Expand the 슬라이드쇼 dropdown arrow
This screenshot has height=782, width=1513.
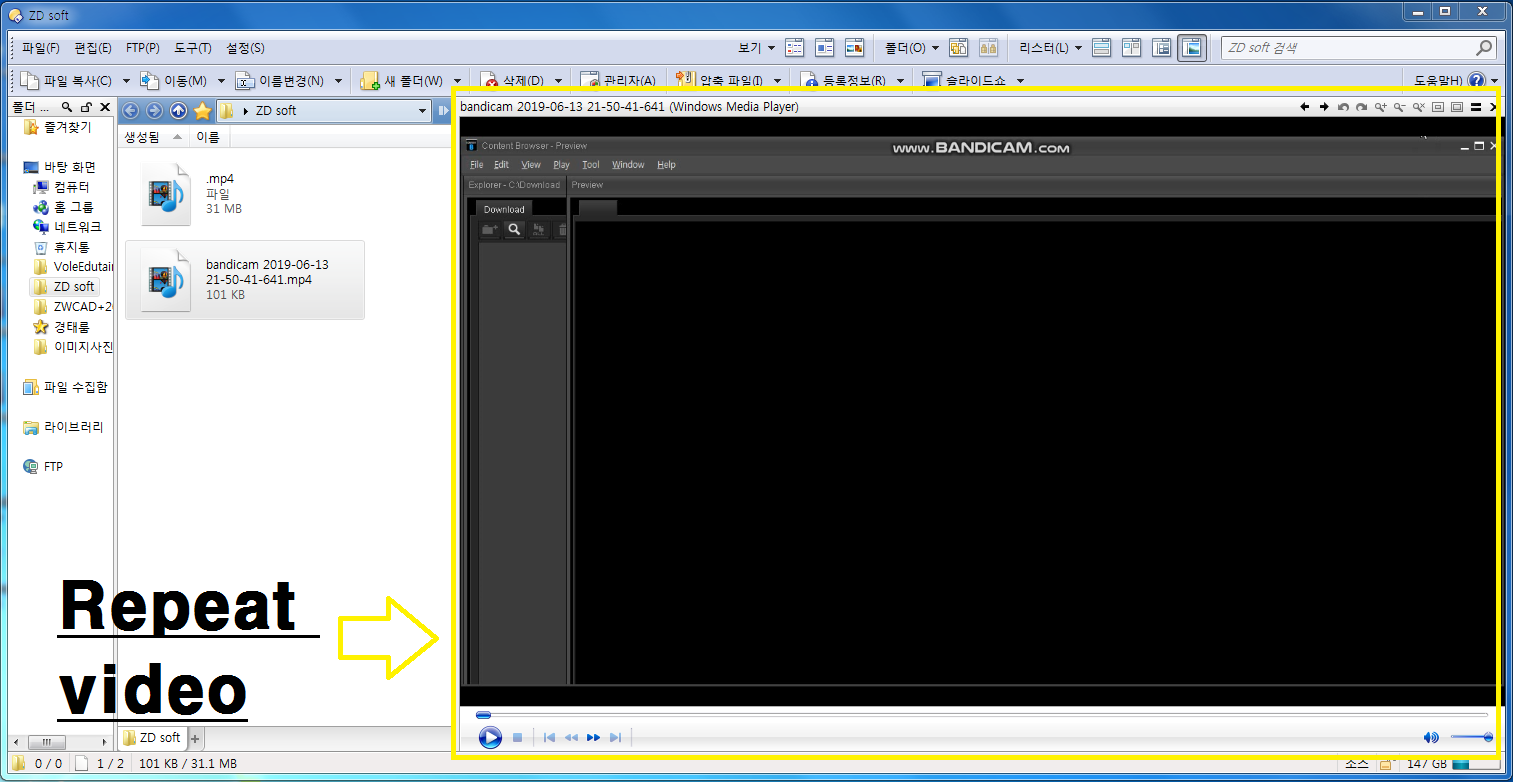[x=1020, y=81]
